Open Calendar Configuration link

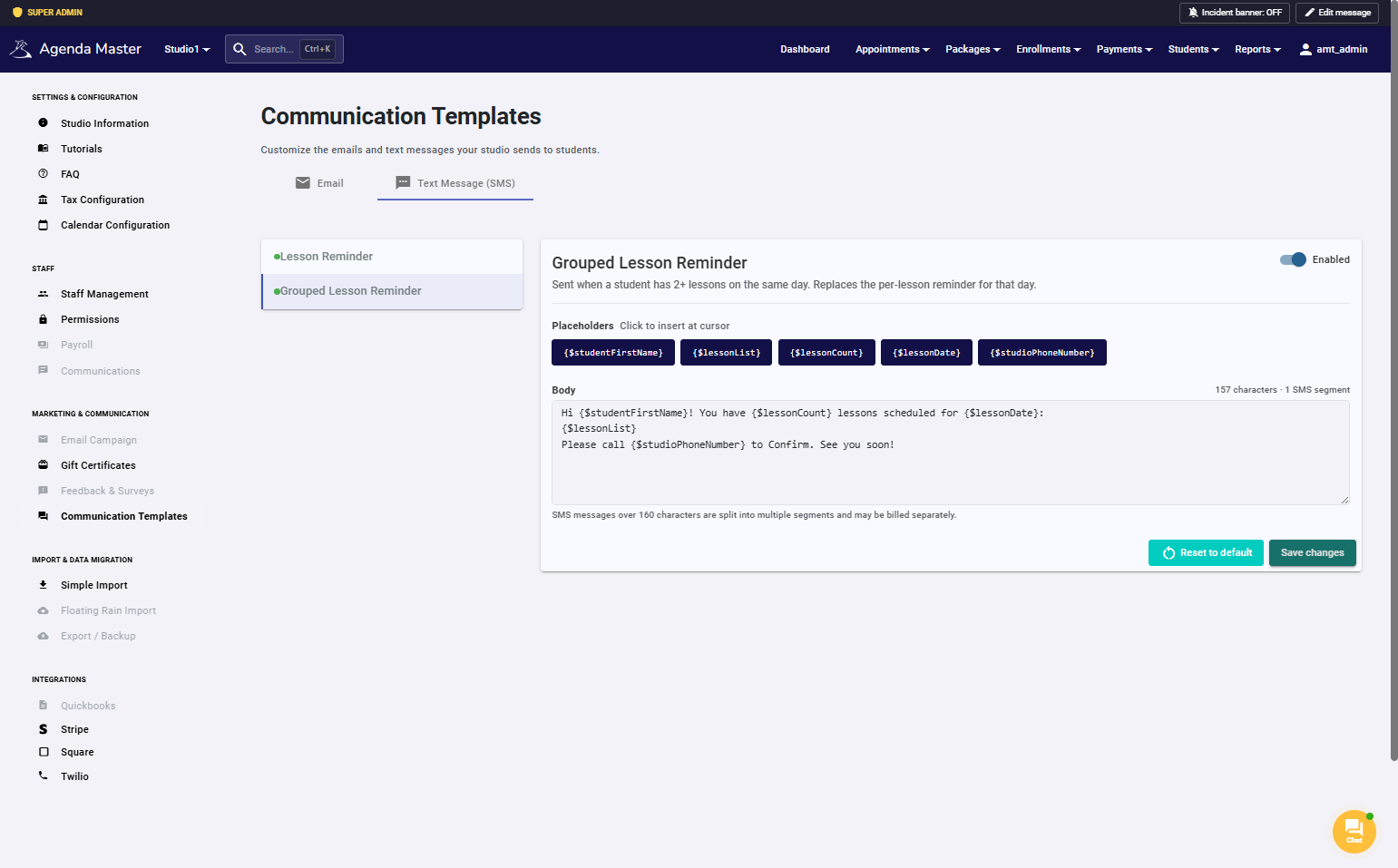point(115,225)
